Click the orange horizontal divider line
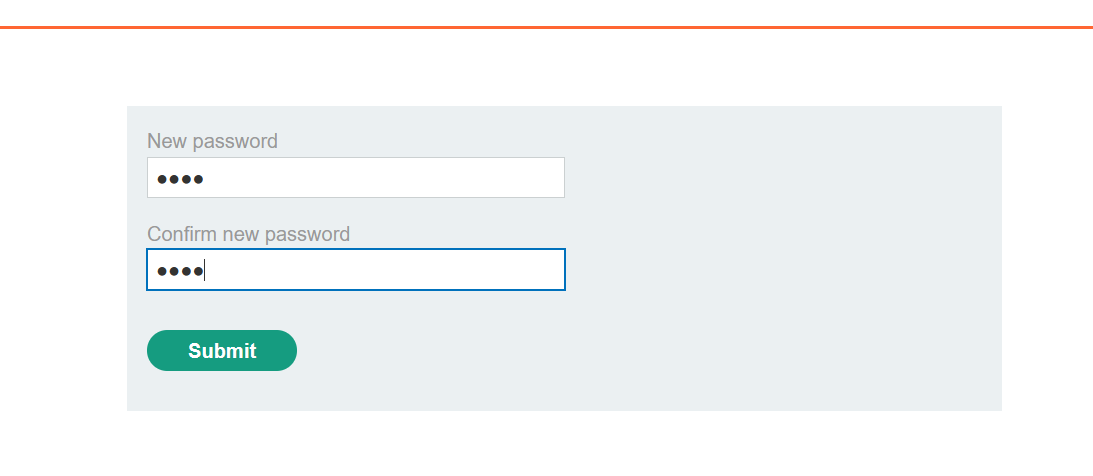The width and height of the screenshot is (1093, 476). tap(546, 27)
